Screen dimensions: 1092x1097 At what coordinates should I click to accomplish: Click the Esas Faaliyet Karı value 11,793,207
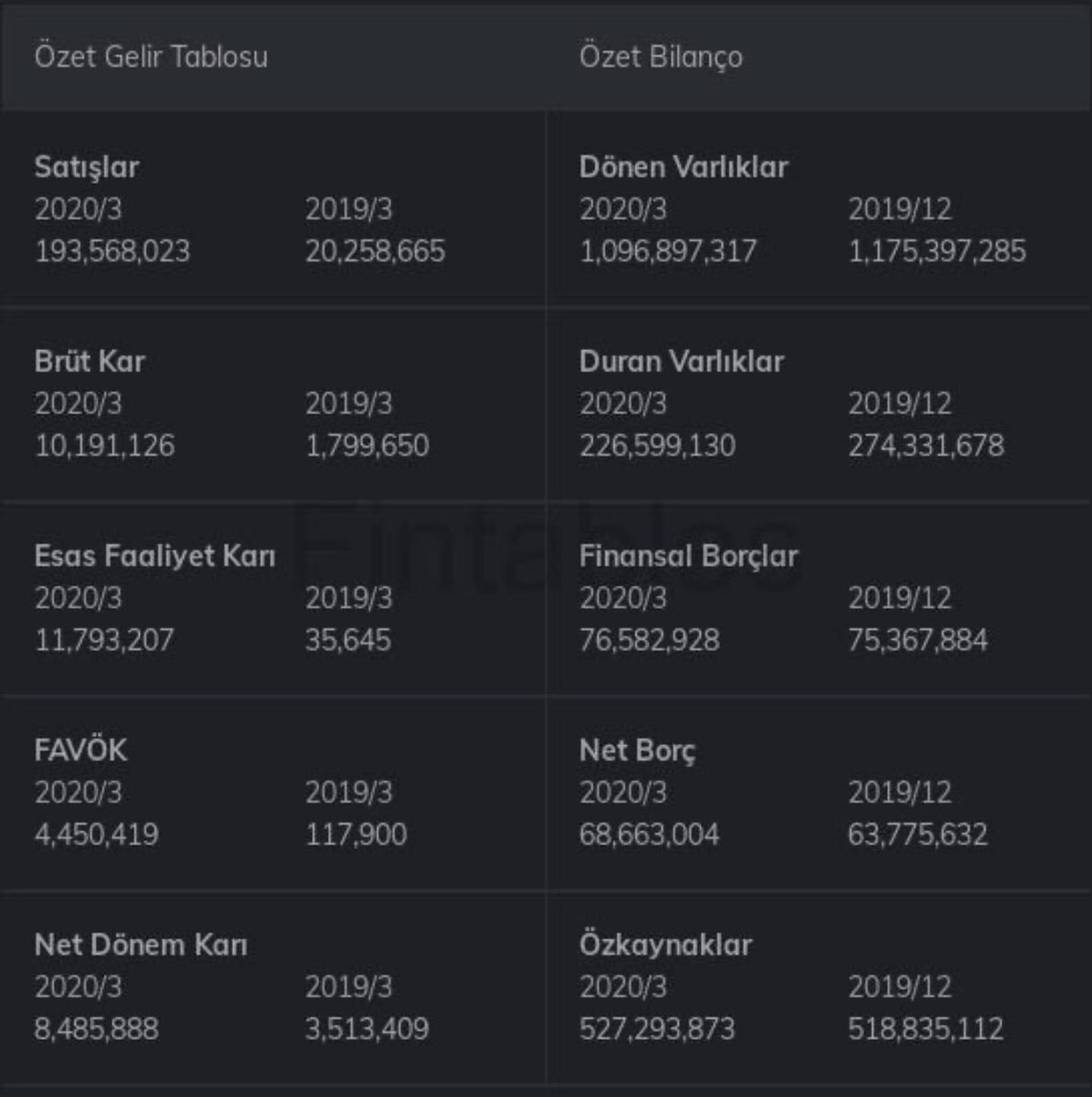[x=103, y=640]
